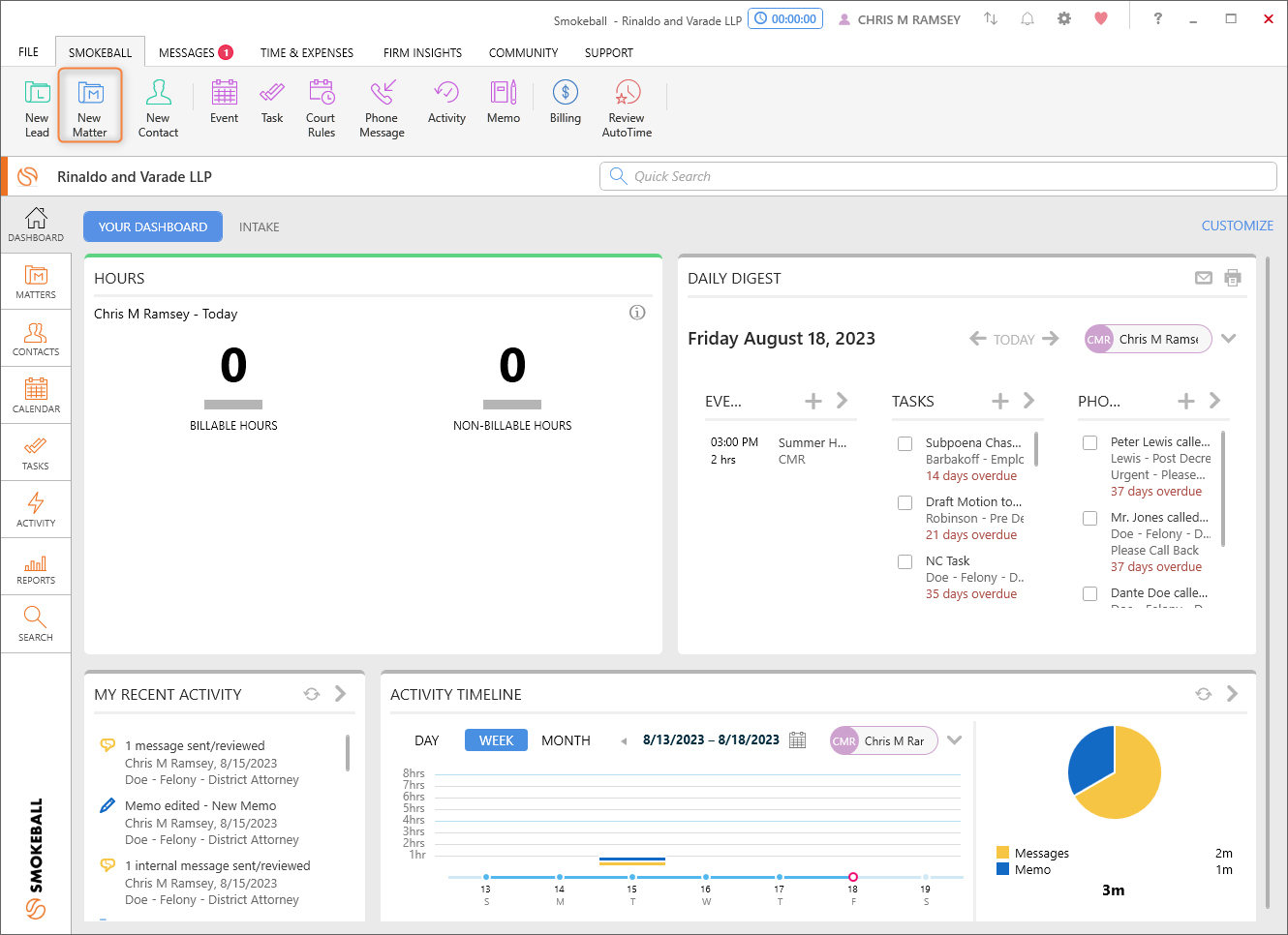The width and height of the screenshot is (1288, 935).
Task: Create a new Memo
Action: coord(504,103)
